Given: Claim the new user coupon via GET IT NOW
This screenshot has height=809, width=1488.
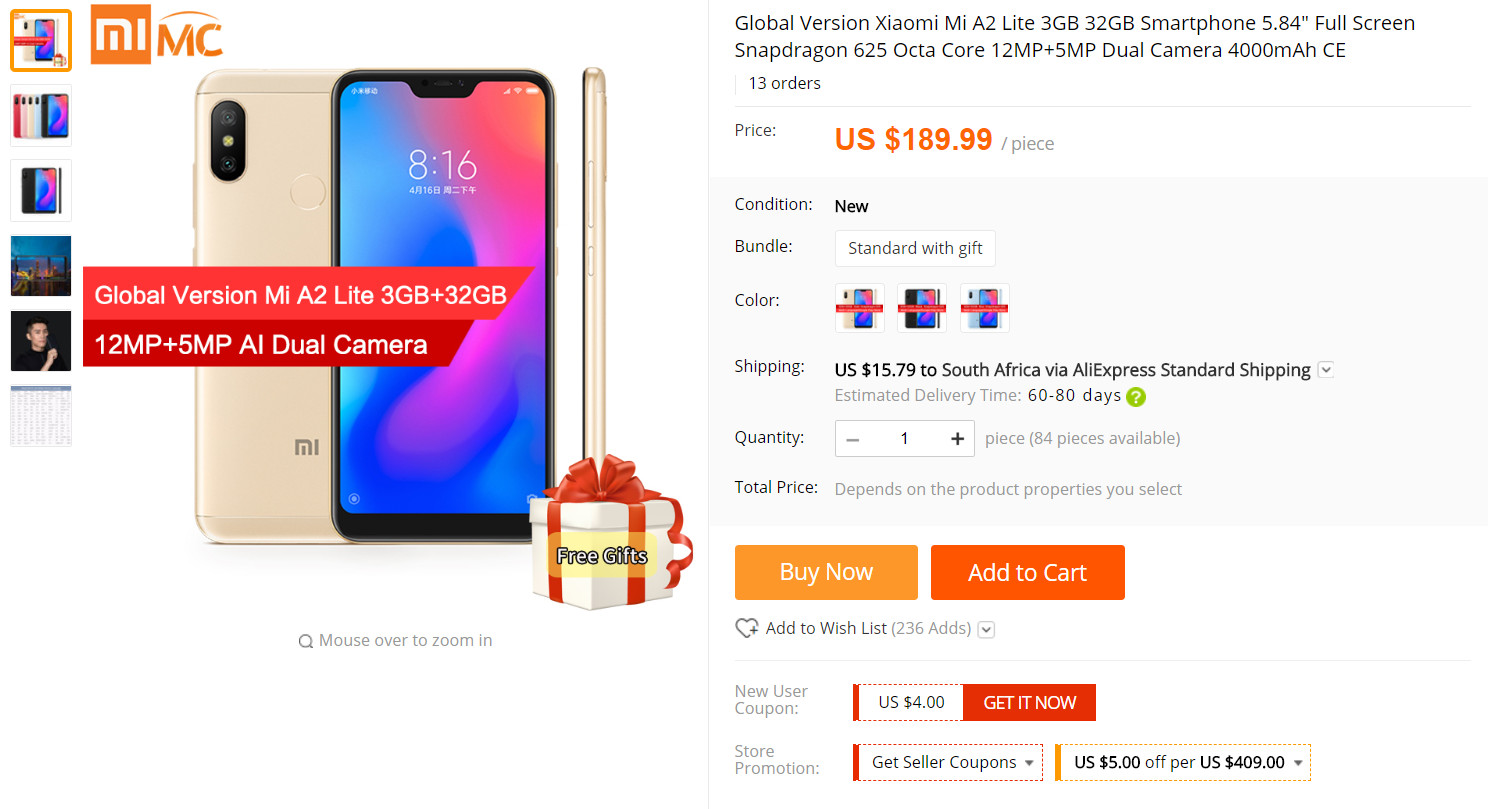Looking at the screenshot, I should click(1029, 702).
